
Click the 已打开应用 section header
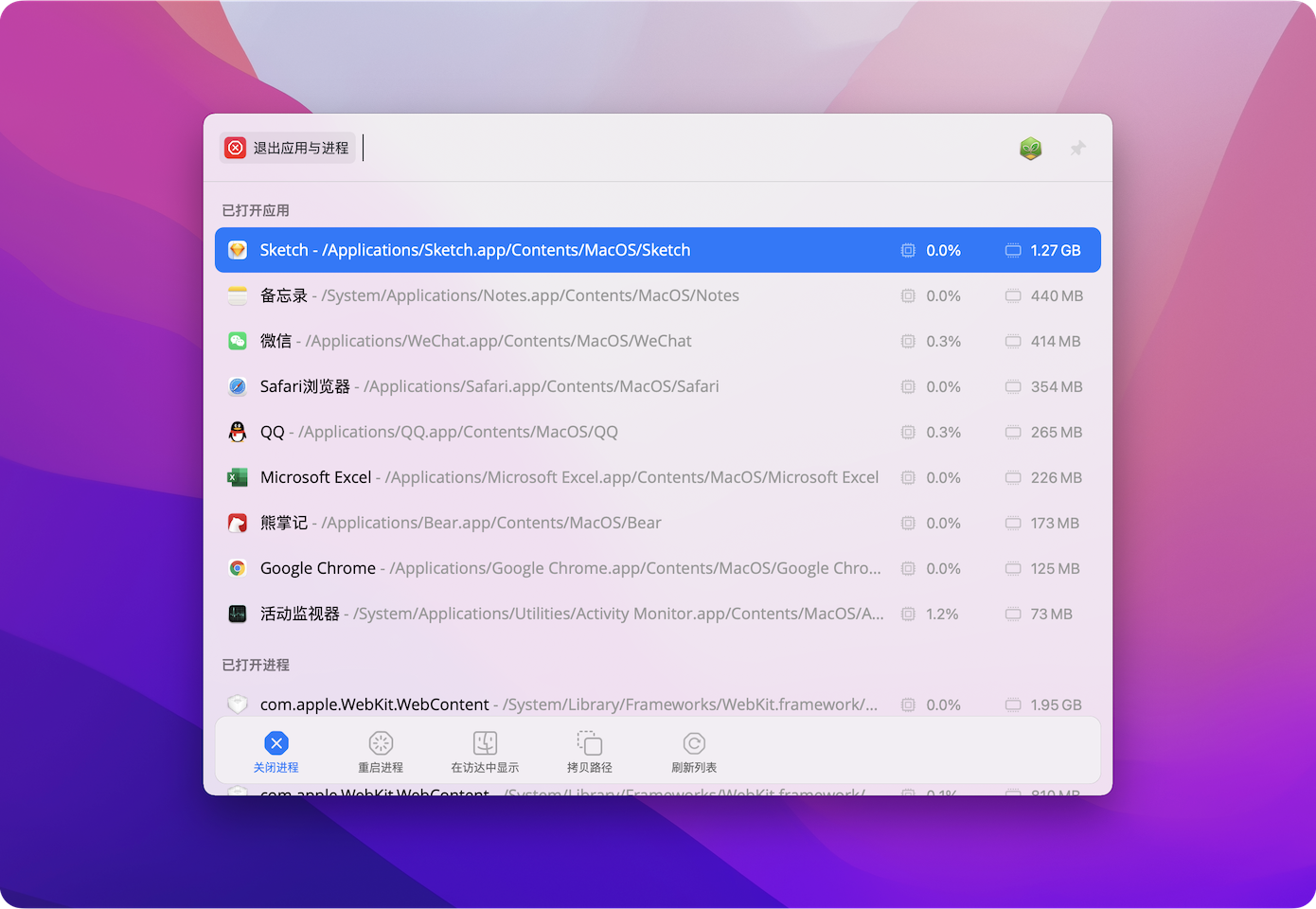[256, 210]
